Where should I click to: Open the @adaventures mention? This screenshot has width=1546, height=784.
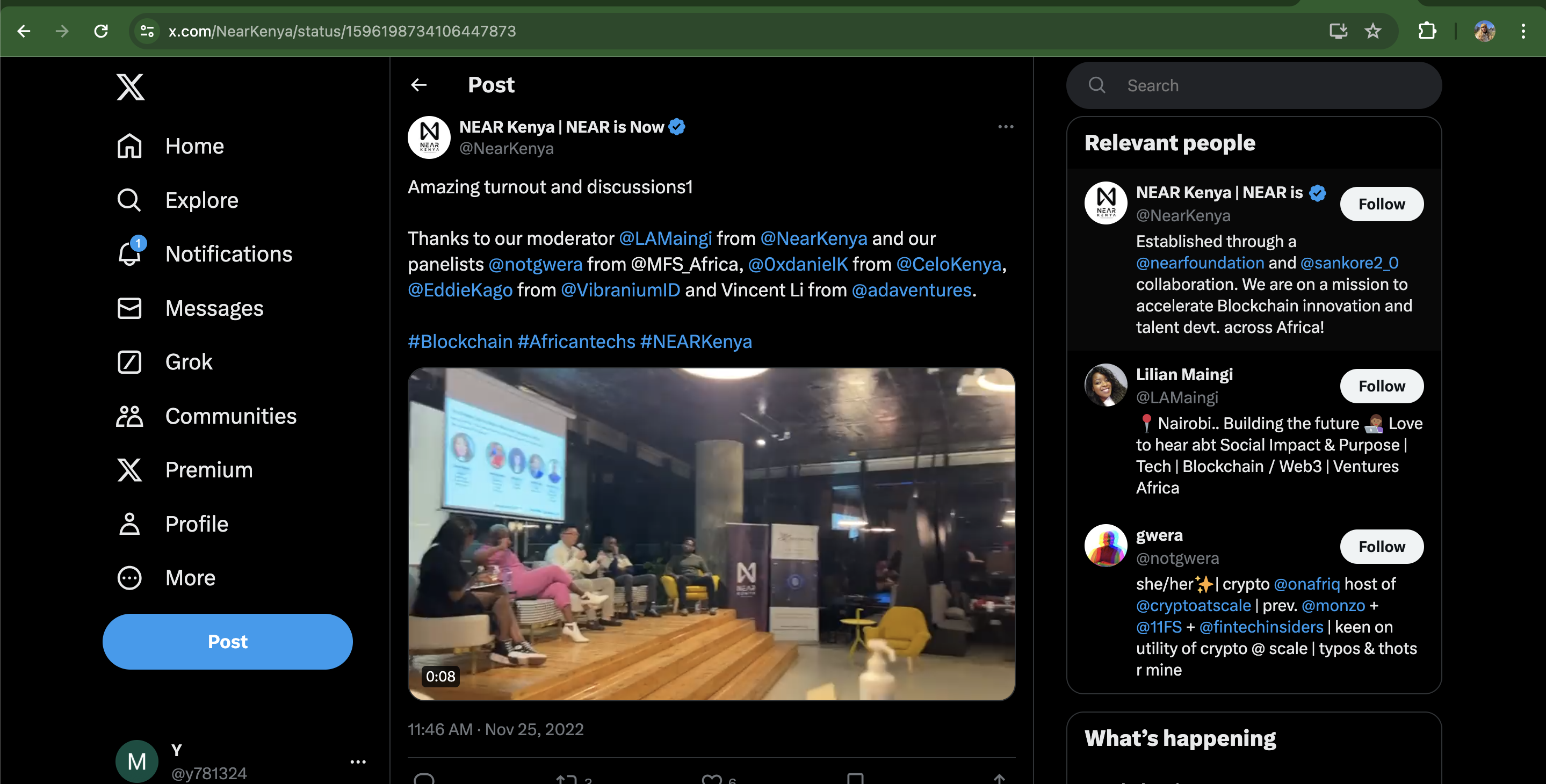912,291
